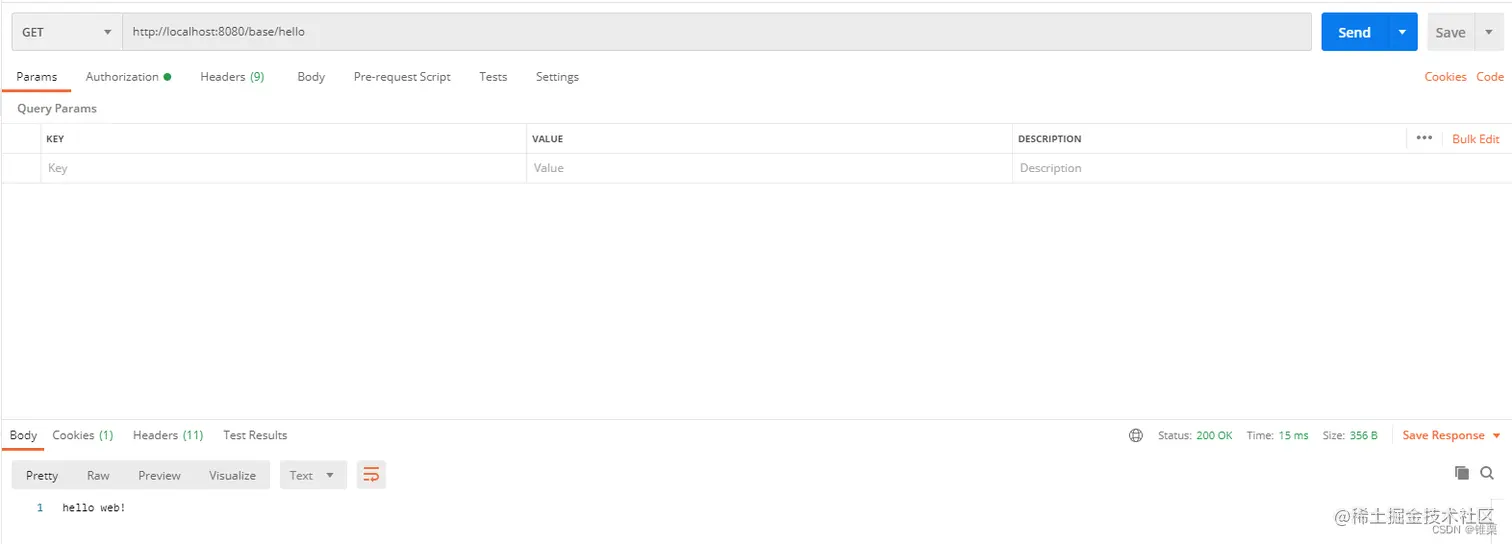Screen dimensions: 1512x544
Task: Click the Status 200 OK text
Action: pyautogui.click(x=1195, y=435)
